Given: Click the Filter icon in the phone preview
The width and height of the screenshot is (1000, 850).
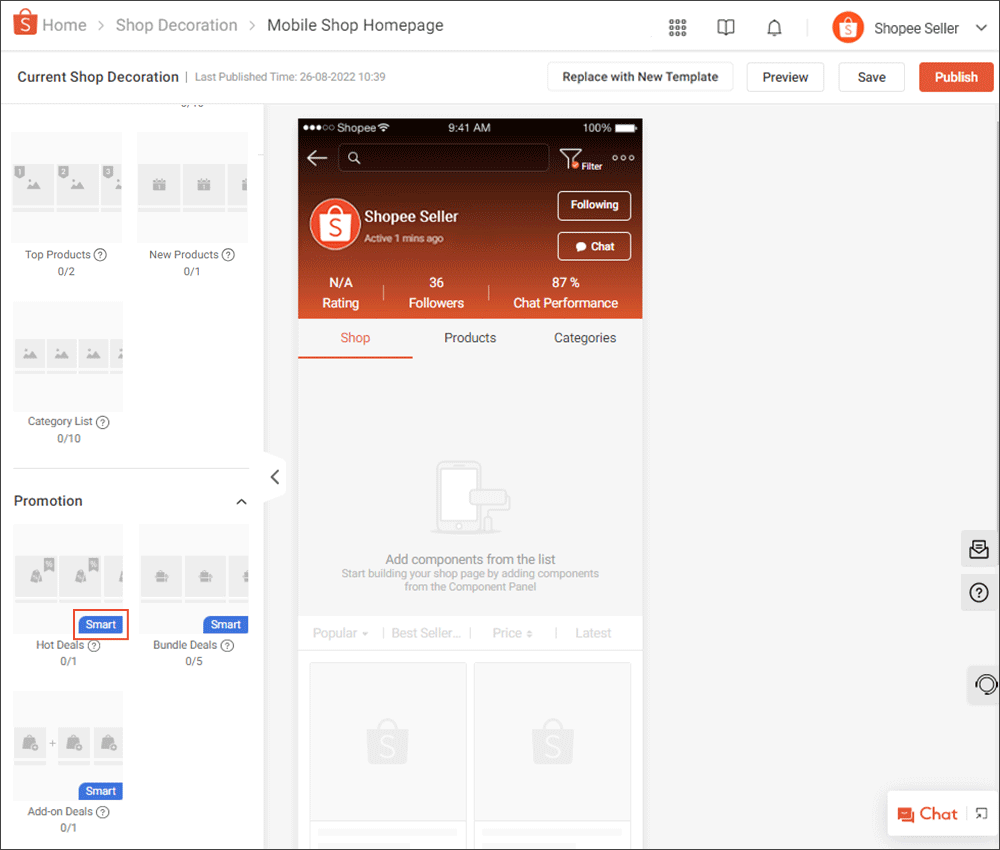Looking at the screenshot, I should [x=571, y=157].
